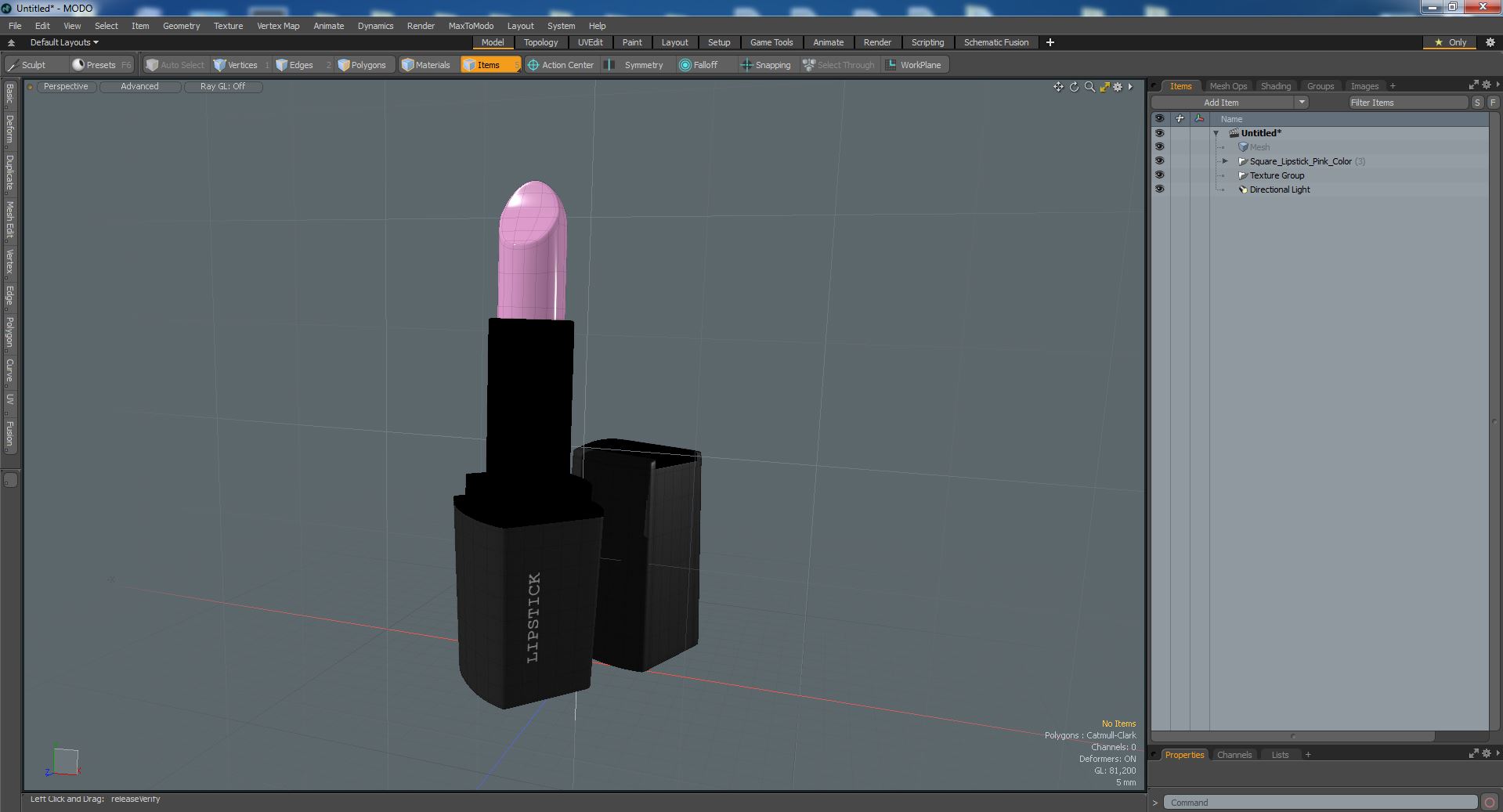Toggle the Only star button
Screen dimensions: 1503x812
click(1450, 42)
